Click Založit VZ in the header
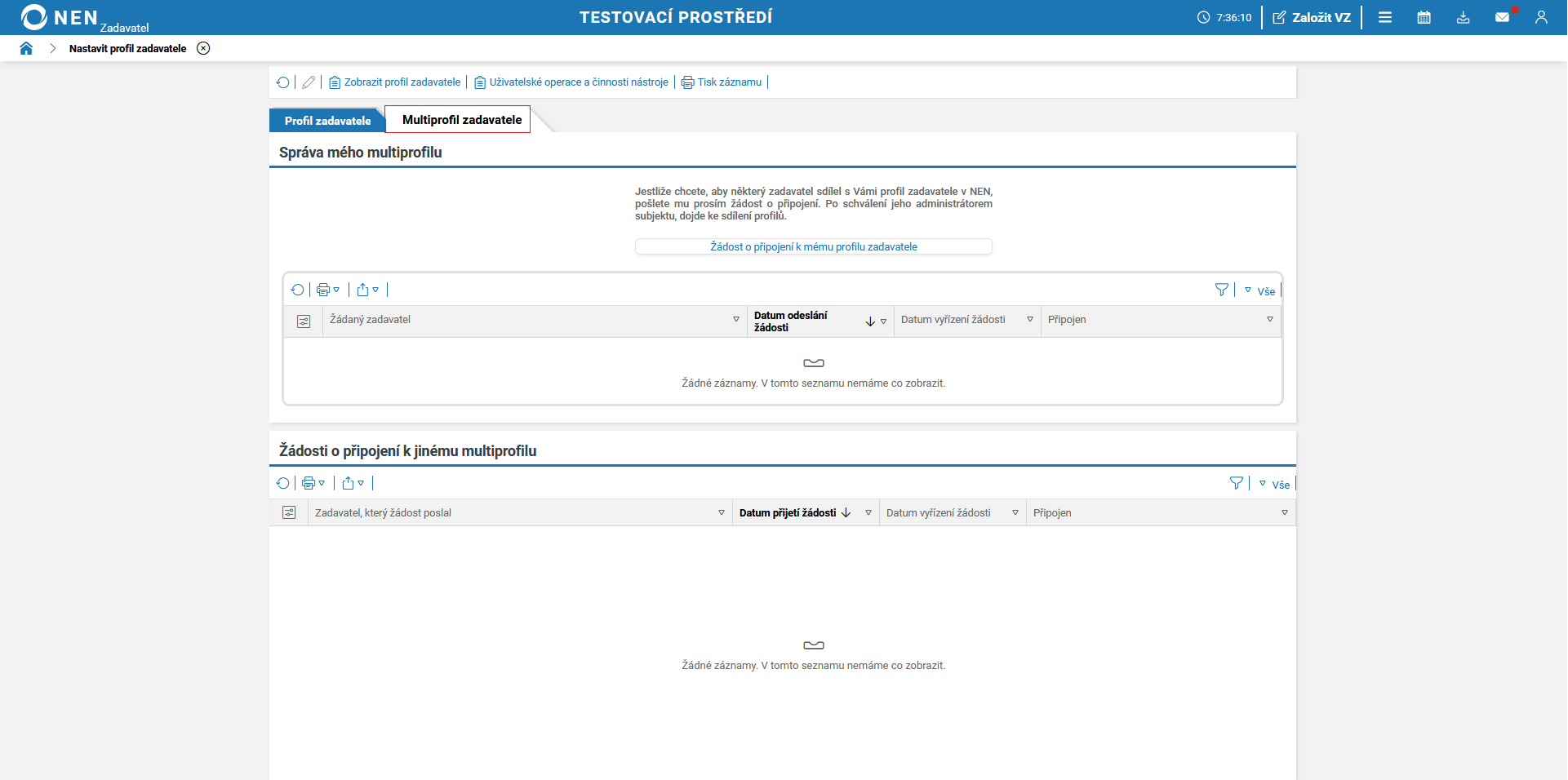 [x=1312, y=17]
